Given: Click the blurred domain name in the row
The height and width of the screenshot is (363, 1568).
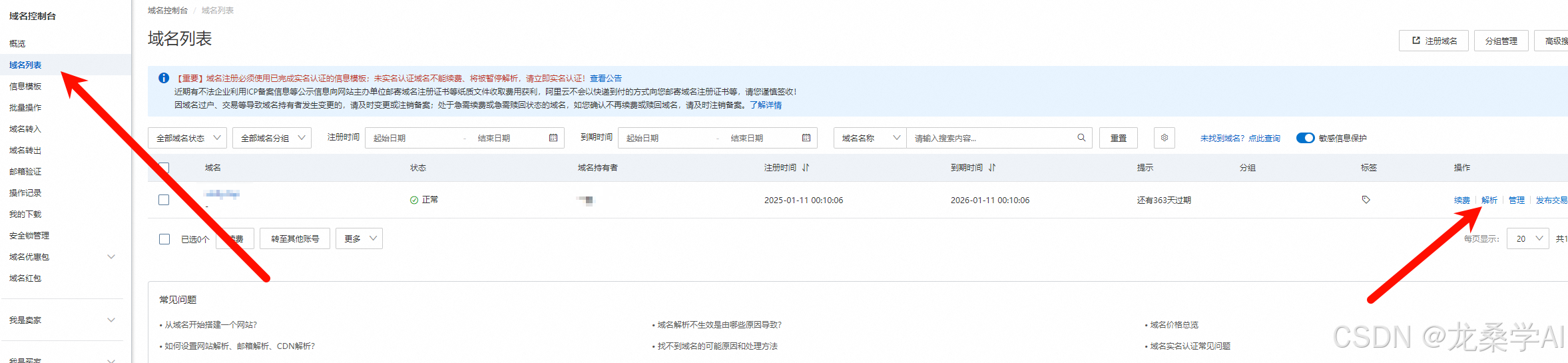Looking at the screenshot, I should pos(222,194).
